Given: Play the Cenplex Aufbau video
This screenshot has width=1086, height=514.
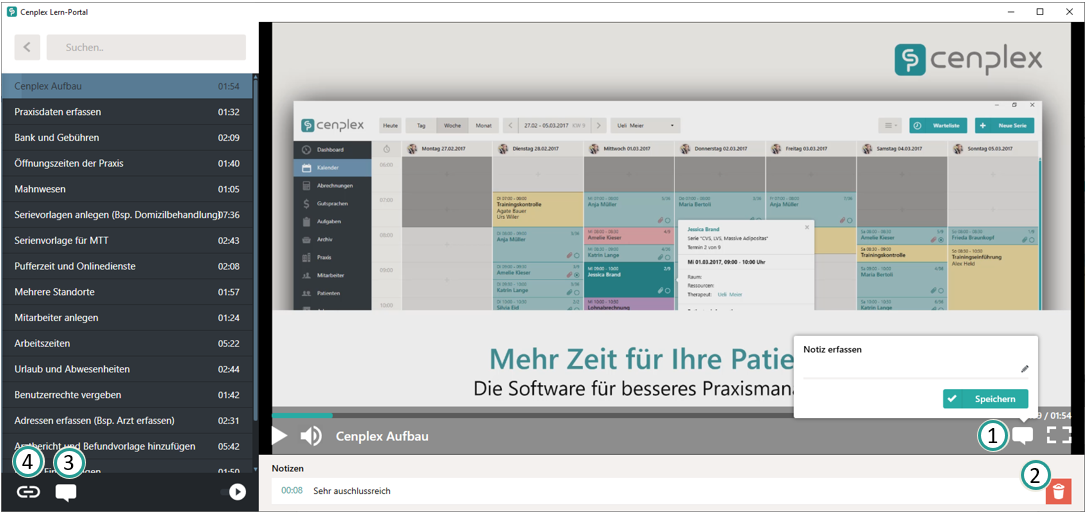Looking at the screenshot, I should (279, 436).
